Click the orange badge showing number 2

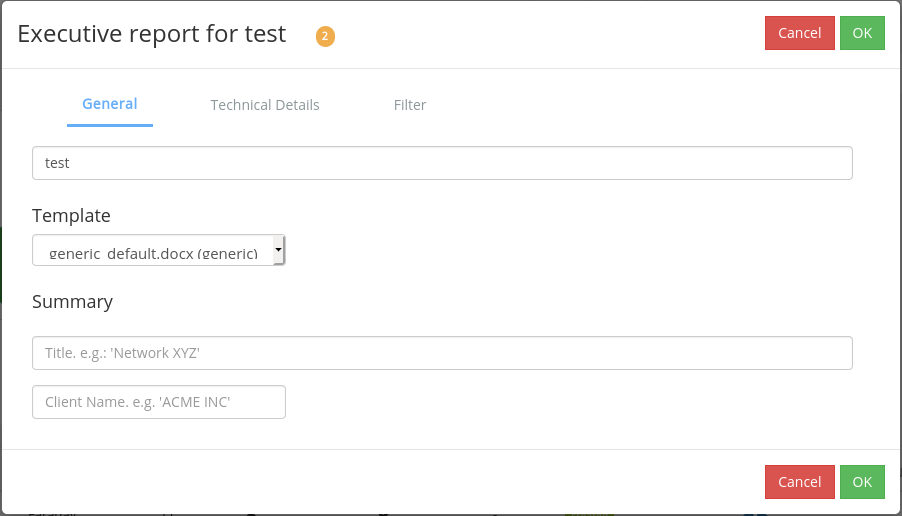325,36
